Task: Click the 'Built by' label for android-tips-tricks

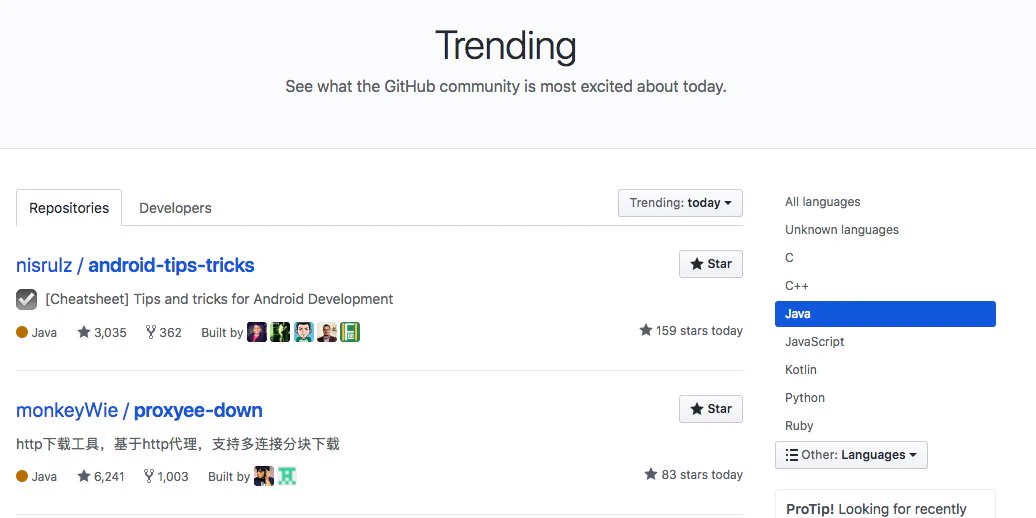Action: click(222, 332)
